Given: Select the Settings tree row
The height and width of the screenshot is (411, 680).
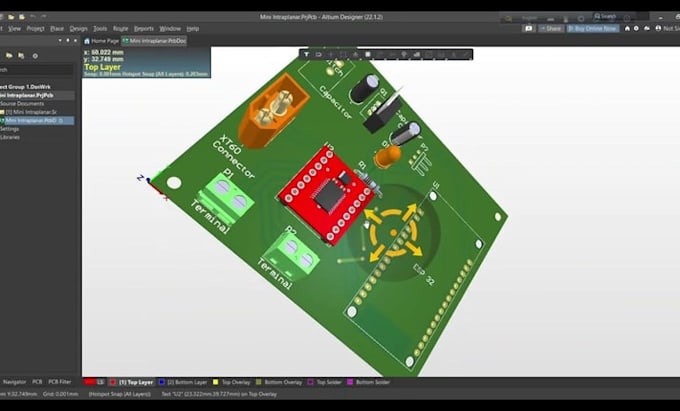Looking at the screenshot, I should pos(37,129).
